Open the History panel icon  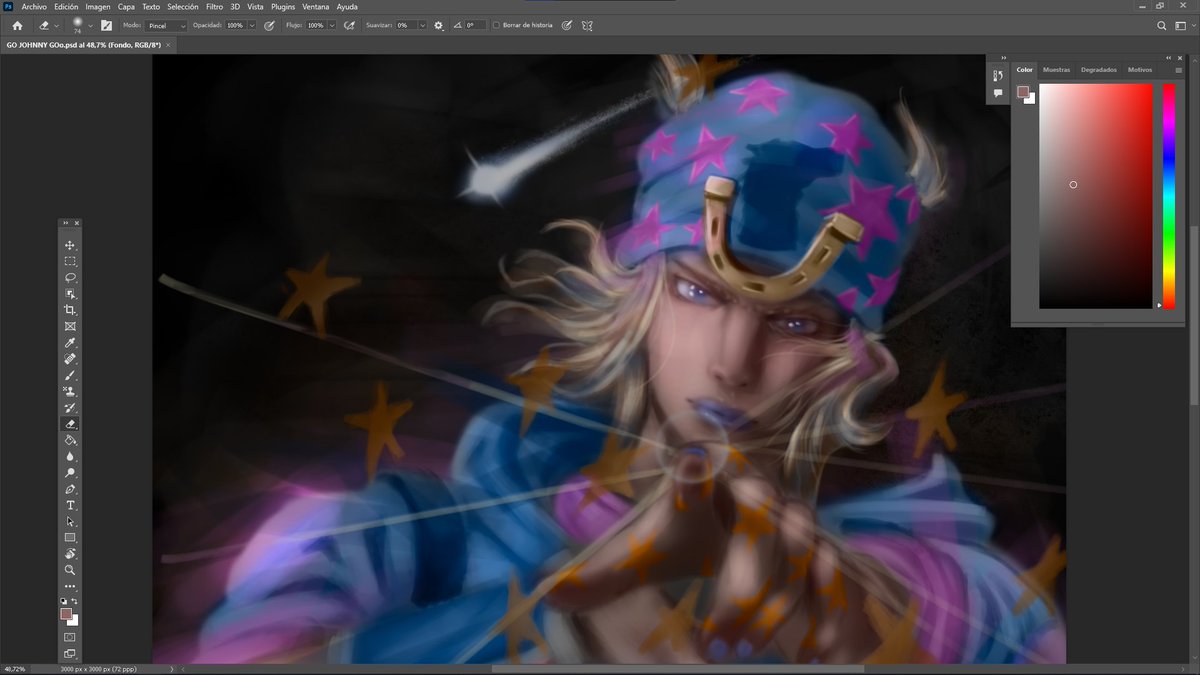(x=997, y=75)
